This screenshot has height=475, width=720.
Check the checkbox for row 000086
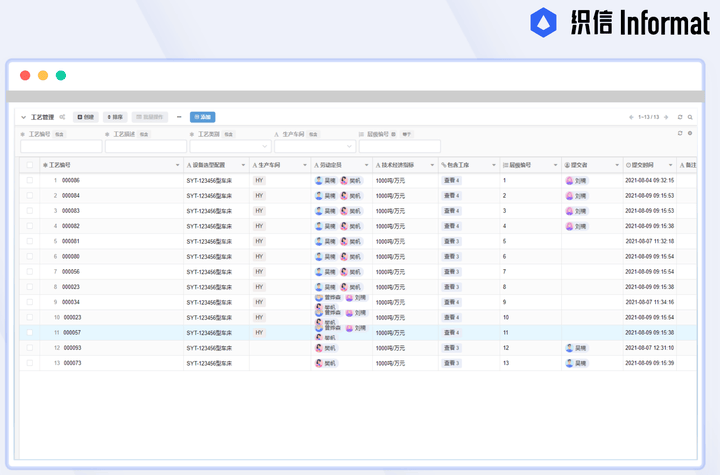(x=30, y=180)
